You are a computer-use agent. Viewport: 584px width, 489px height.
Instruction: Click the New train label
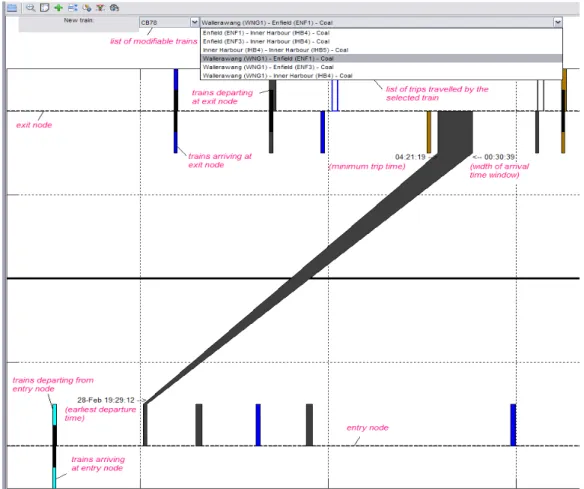tap(79, 20)
